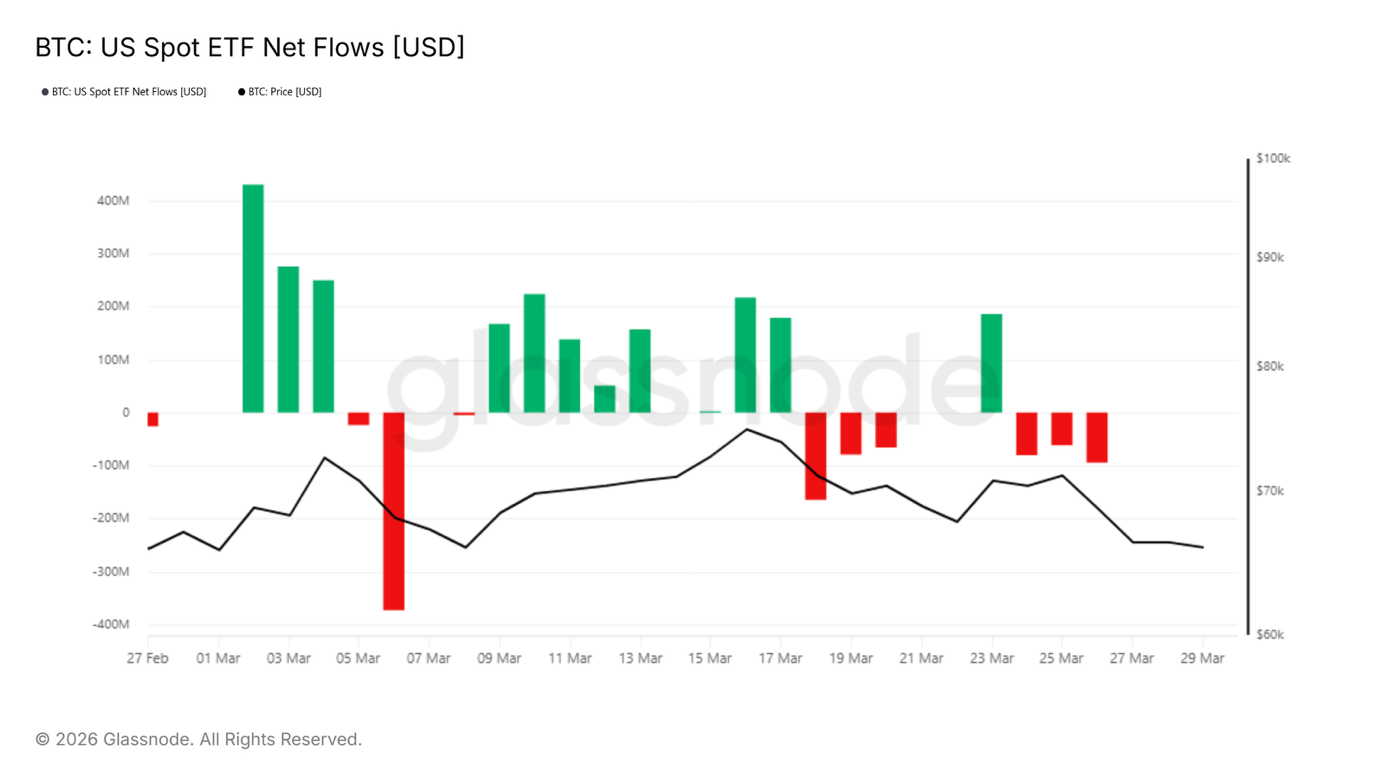Click the small red bar at 27 Feb
This screenshot has width=1386, height=780.
[153, 419]
